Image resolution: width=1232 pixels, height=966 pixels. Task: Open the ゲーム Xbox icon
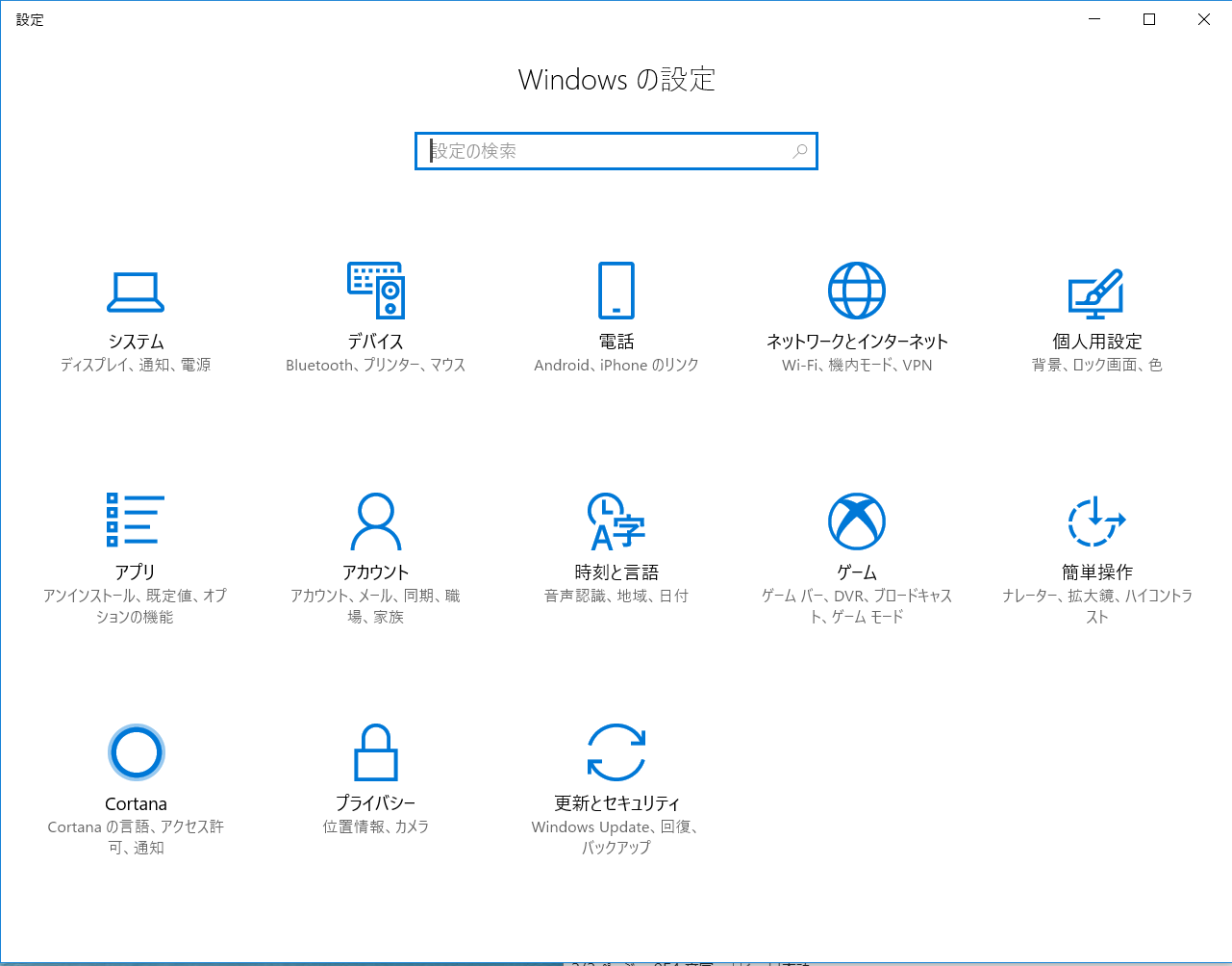tap(857, 521)
